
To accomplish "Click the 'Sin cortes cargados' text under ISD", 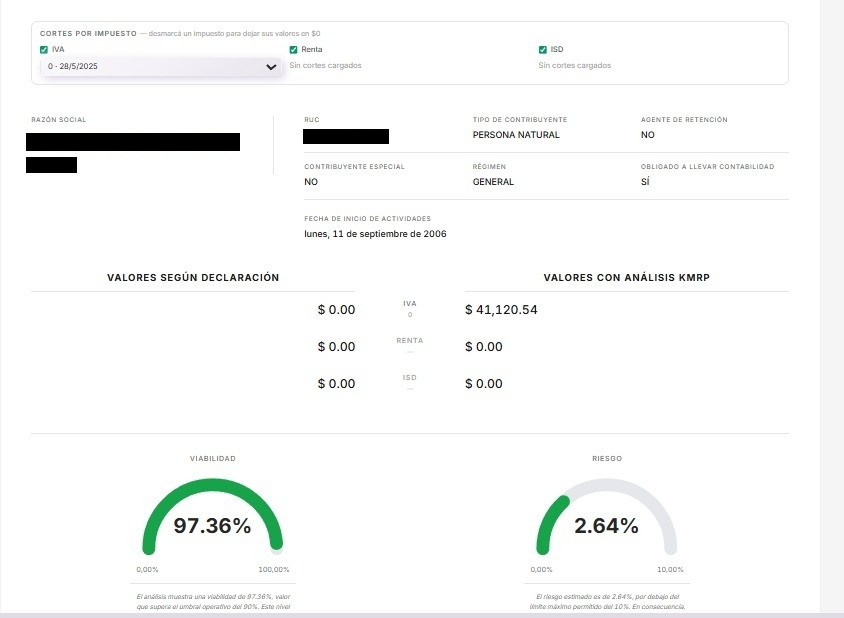I will (x=574, y=65).
